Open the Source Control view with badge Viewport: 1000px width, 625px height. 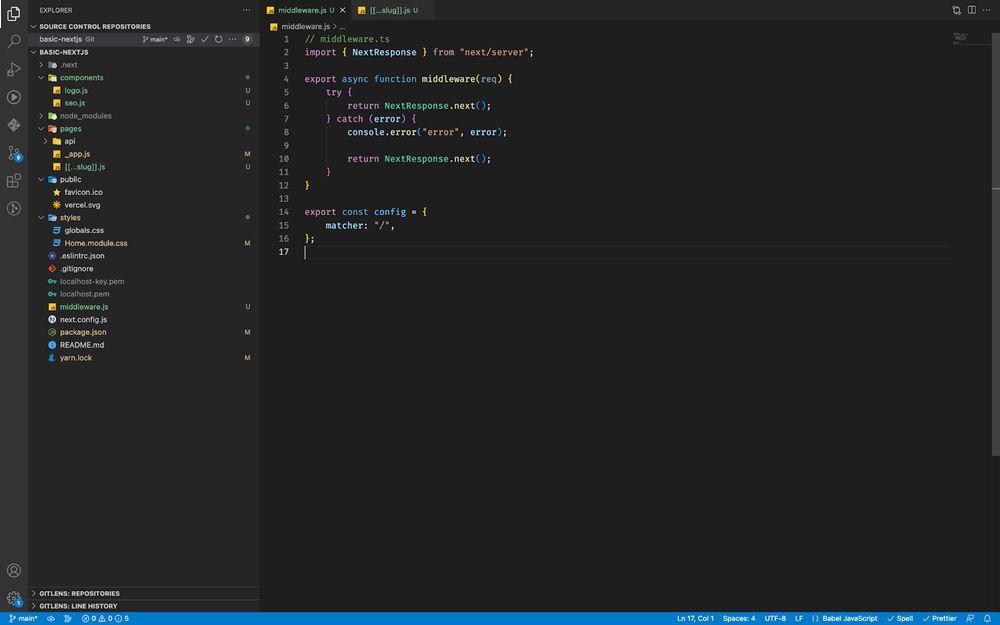[x=14, y=154]
